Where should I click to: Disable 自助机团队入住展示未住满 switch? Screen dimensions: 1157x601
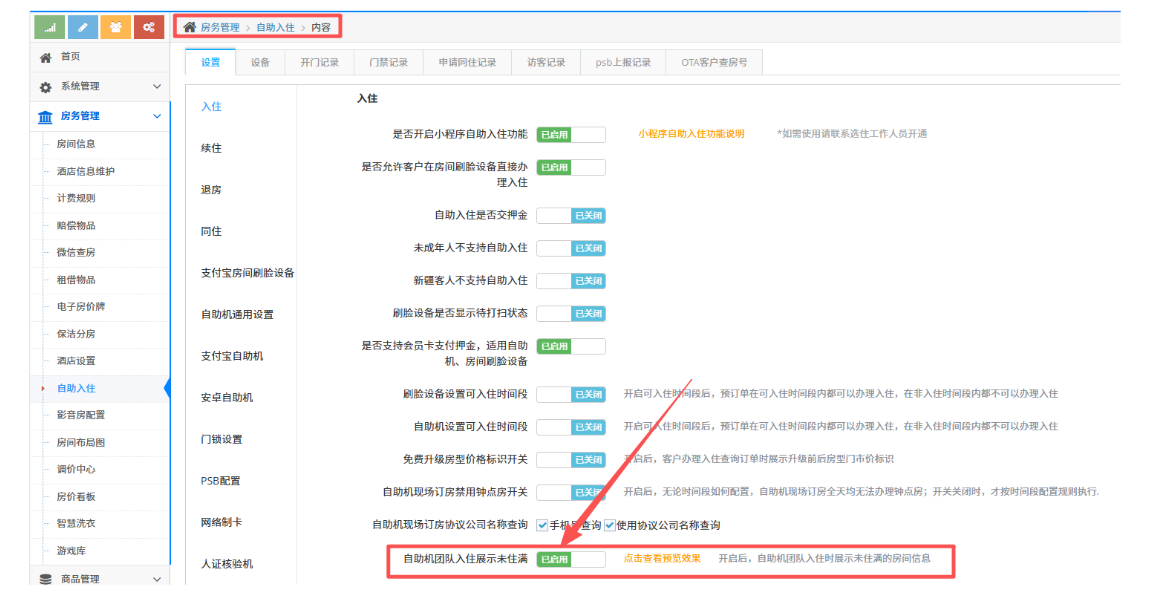571,560
